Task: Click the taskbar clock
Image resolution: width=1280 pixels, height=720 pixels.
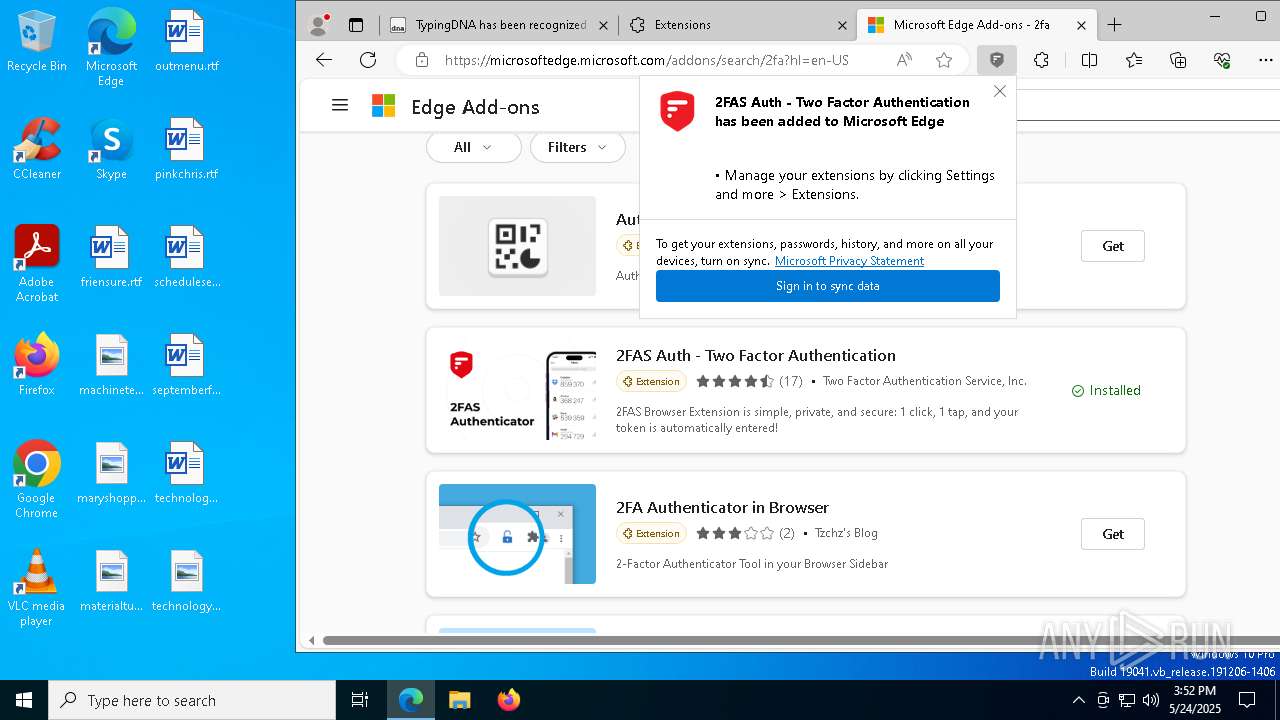Action: coord(1195,700)
